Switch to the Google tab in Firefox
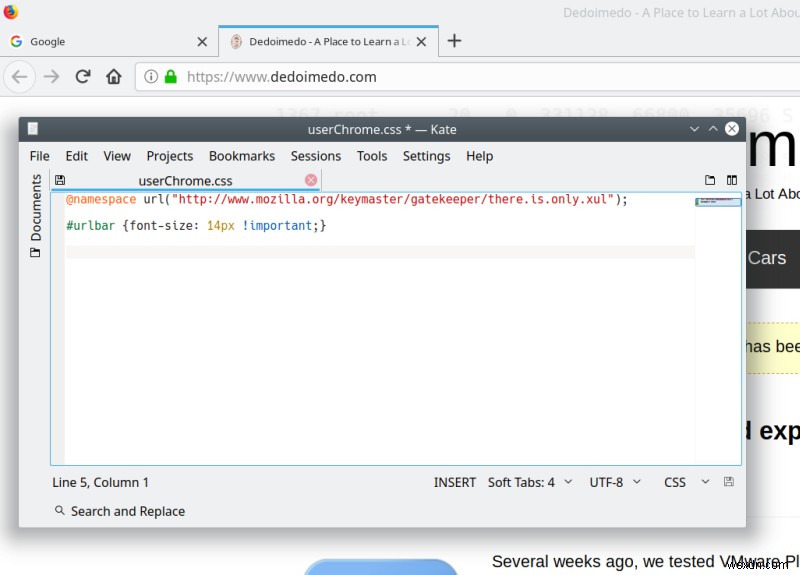800x575 pixels. (109, 41)
